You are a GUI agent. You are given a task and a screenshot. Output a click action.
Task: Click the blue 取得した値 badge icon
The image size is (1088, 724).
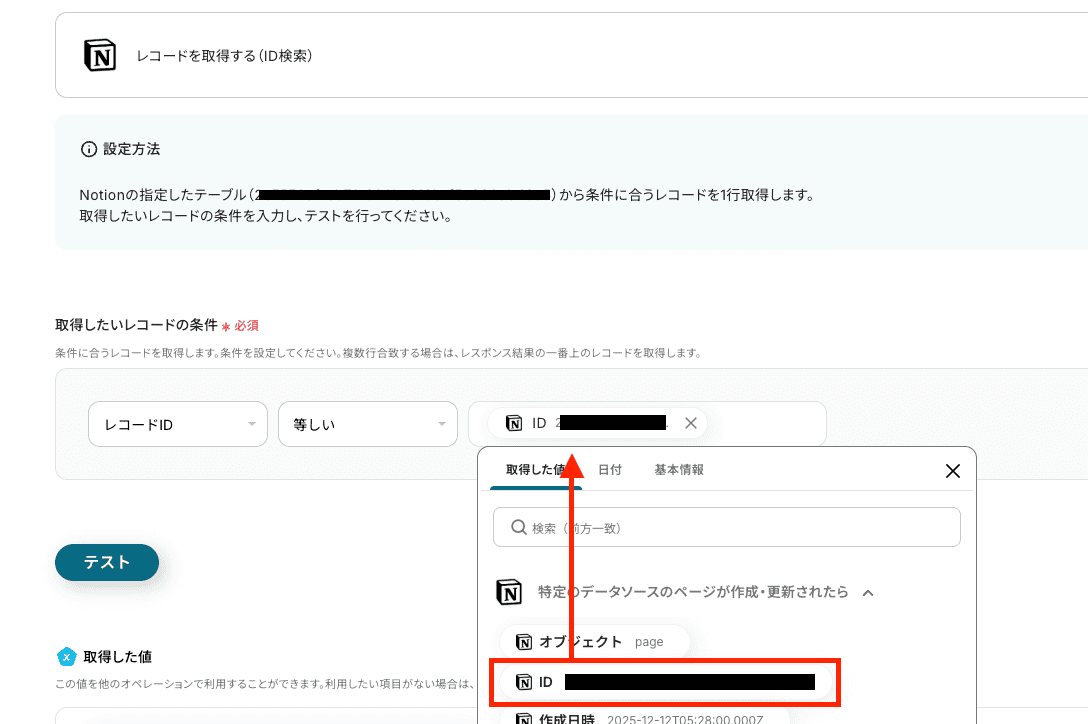click(x=67, y=657)
